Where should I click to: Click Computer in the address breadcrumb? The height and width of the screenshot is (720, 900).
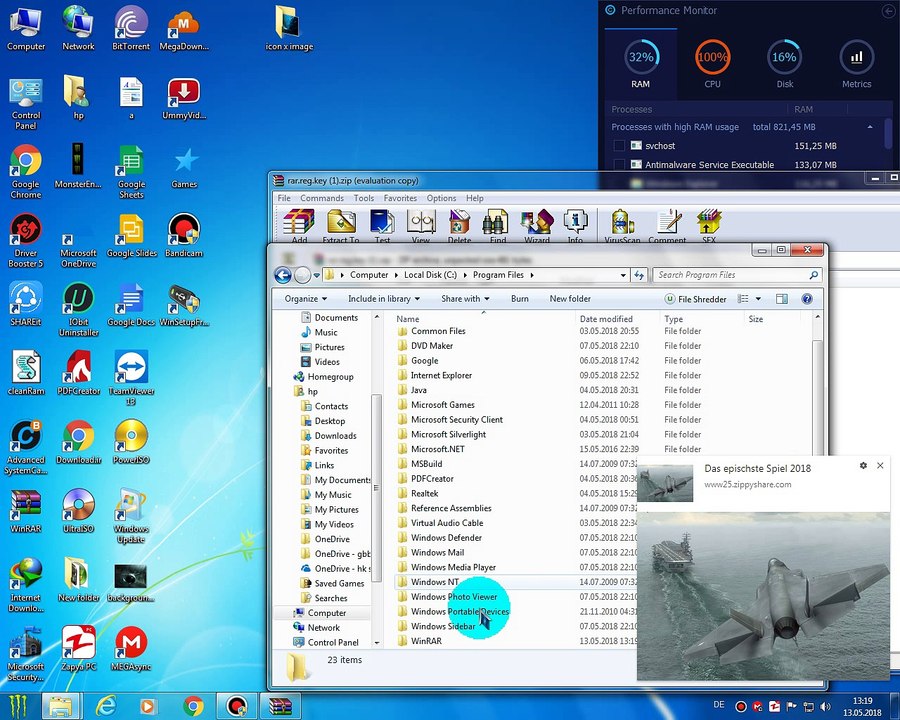click(368, 275)
